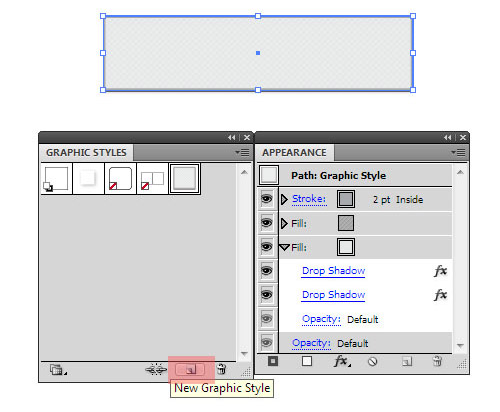The width and height of the screenshot is (500, 412).
Task: Select the APPEARANCE tab
Action: pos(294,153)
